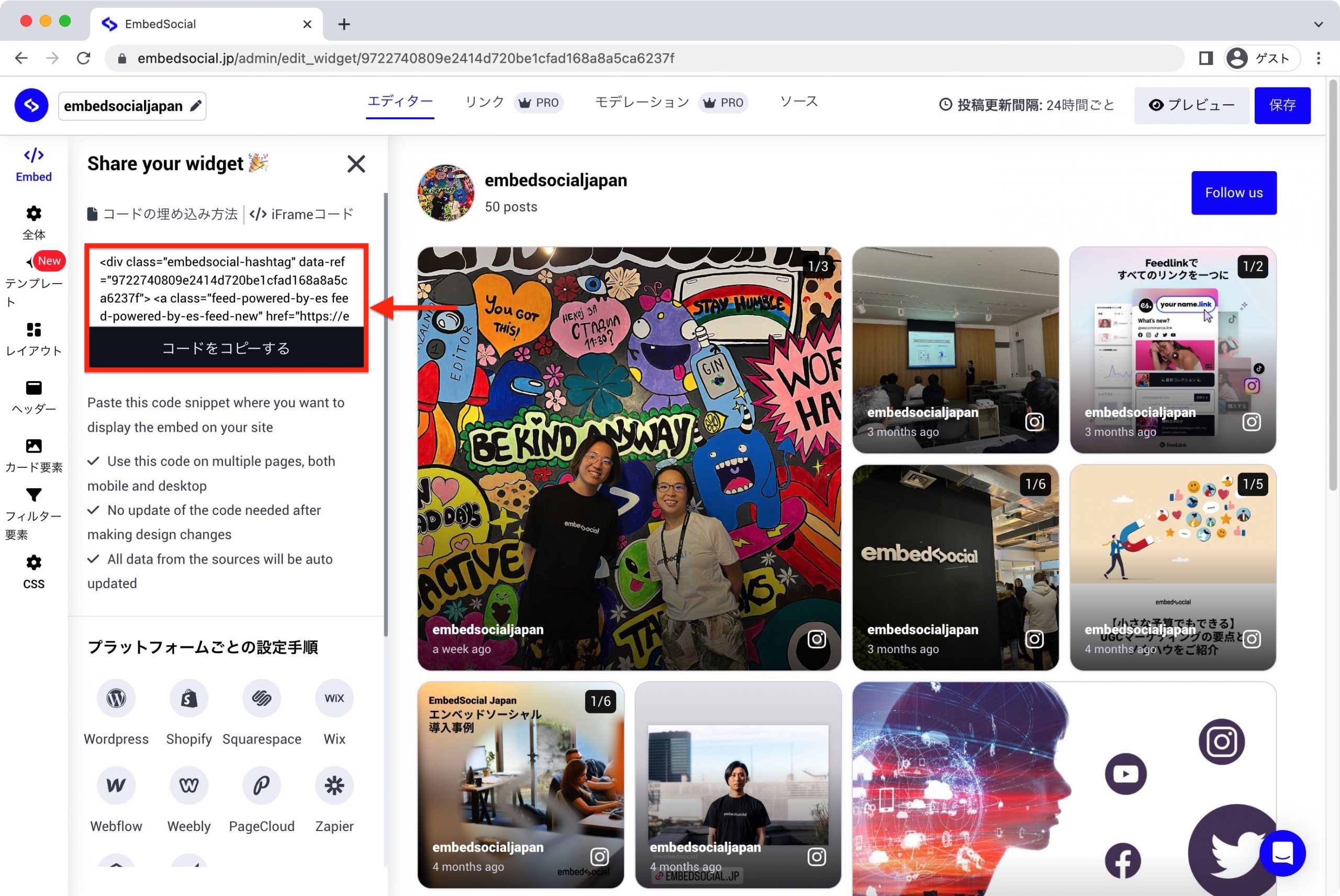Open the iFrameコード link

coord(301,214)
